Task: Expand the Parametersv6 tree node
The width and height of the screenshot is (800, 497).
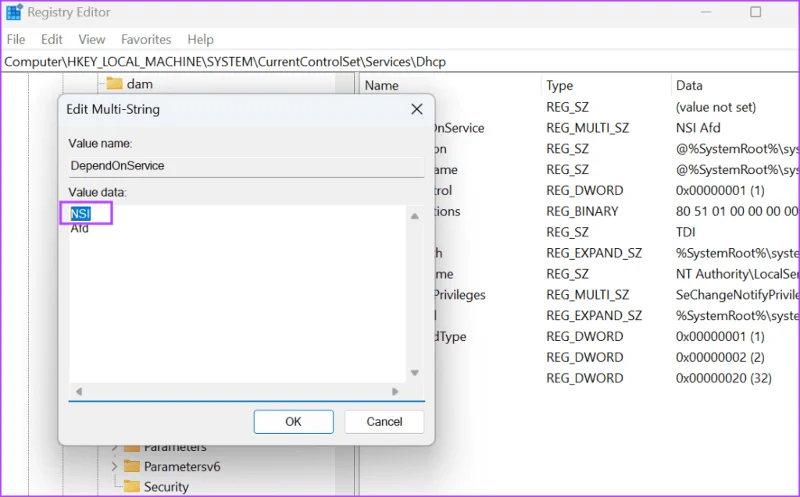Action: click(114, 466)
